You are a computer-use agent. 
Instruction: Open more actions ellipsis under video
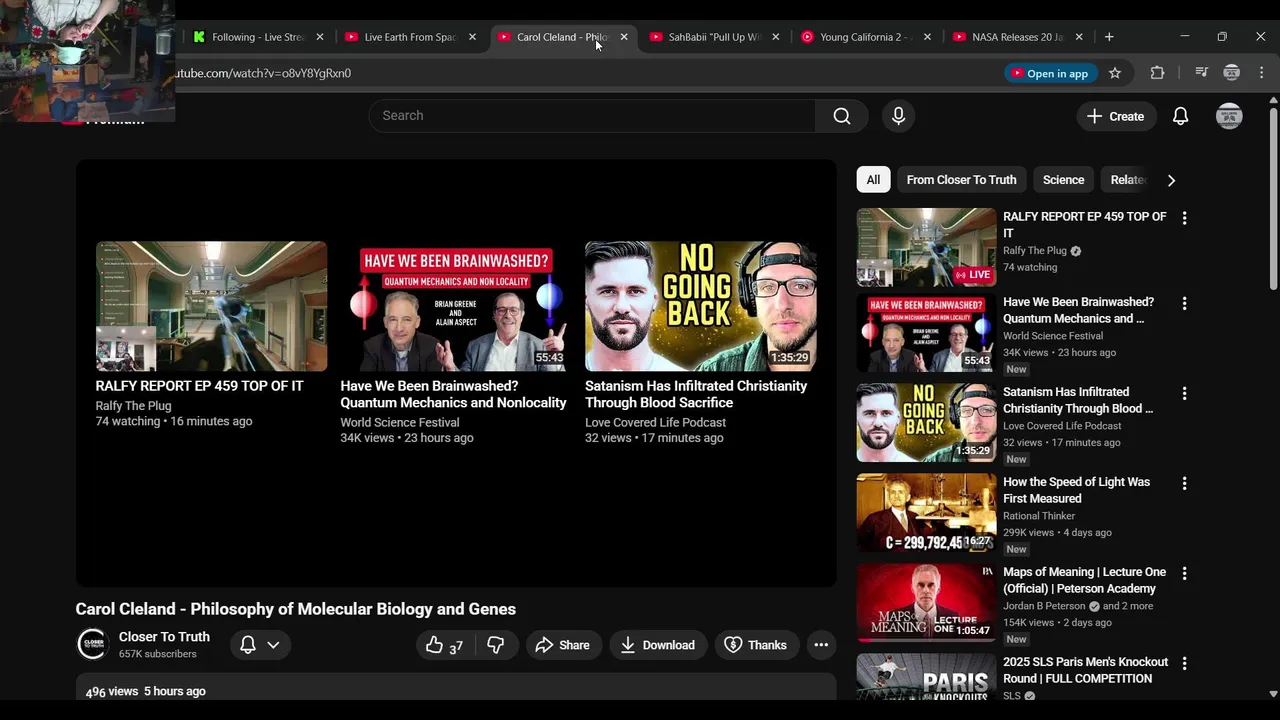point(821,645)
